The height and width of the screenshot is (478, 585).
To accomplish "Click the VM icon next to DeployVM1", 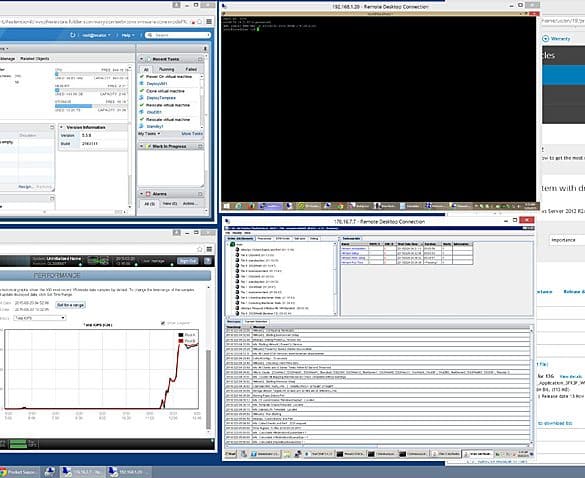I will pos(142,84).
